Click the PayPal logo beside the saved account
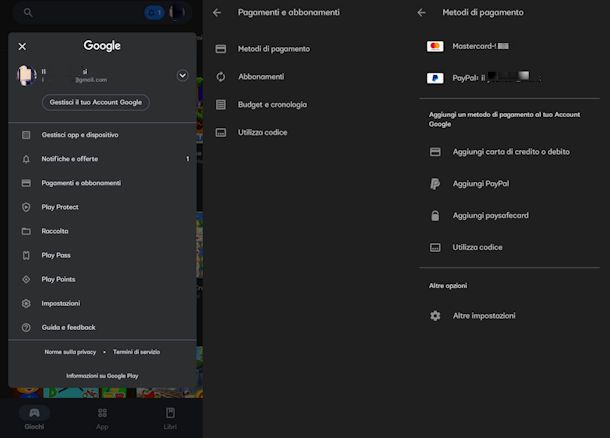610x438 pixels. point(435,78)
